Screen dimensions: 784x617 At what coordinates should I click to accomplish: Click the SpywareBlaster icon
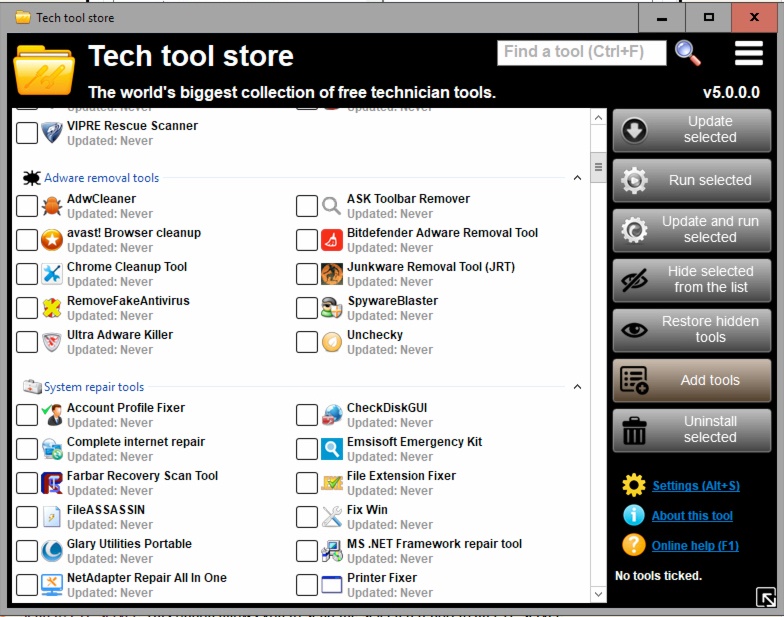[332, 308]
